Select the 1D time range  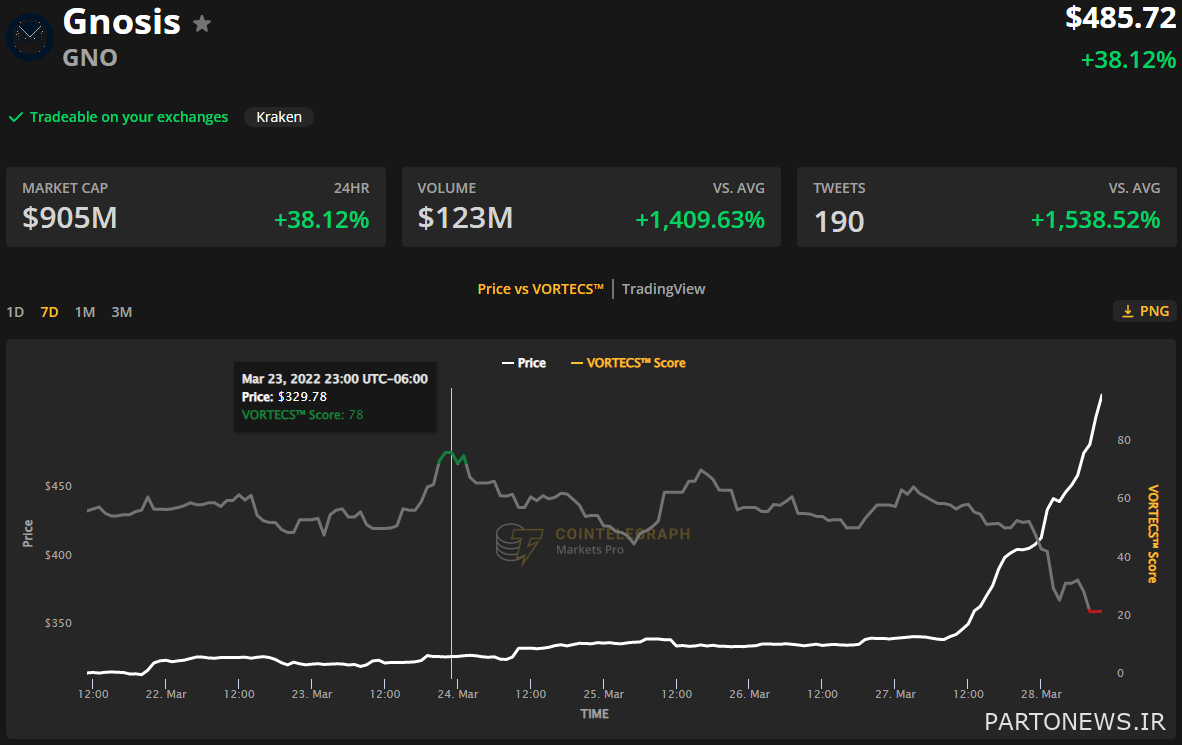pos(15,312)
